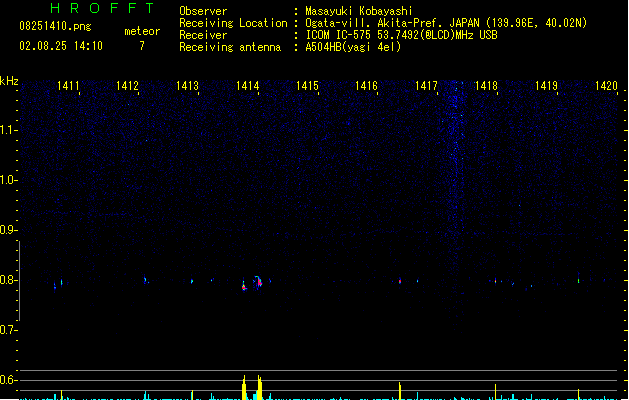The width and height of the screenshot is (629, 400).
Task: Click the 0.6 kHz frequency label
Action: 8,380
